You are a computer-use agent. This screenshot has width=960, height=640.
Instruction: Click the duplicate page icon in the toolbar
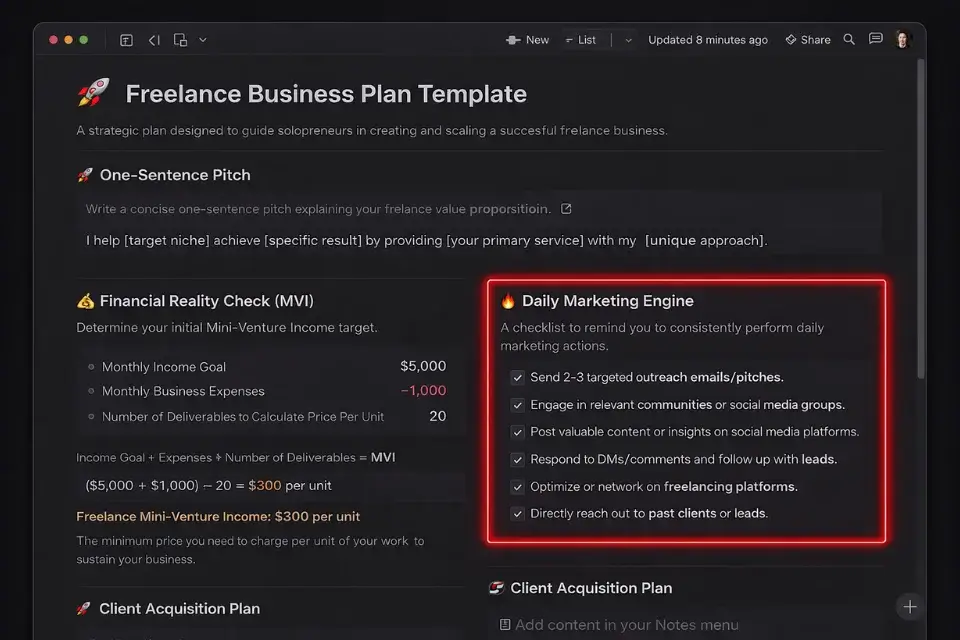(180, 39)
